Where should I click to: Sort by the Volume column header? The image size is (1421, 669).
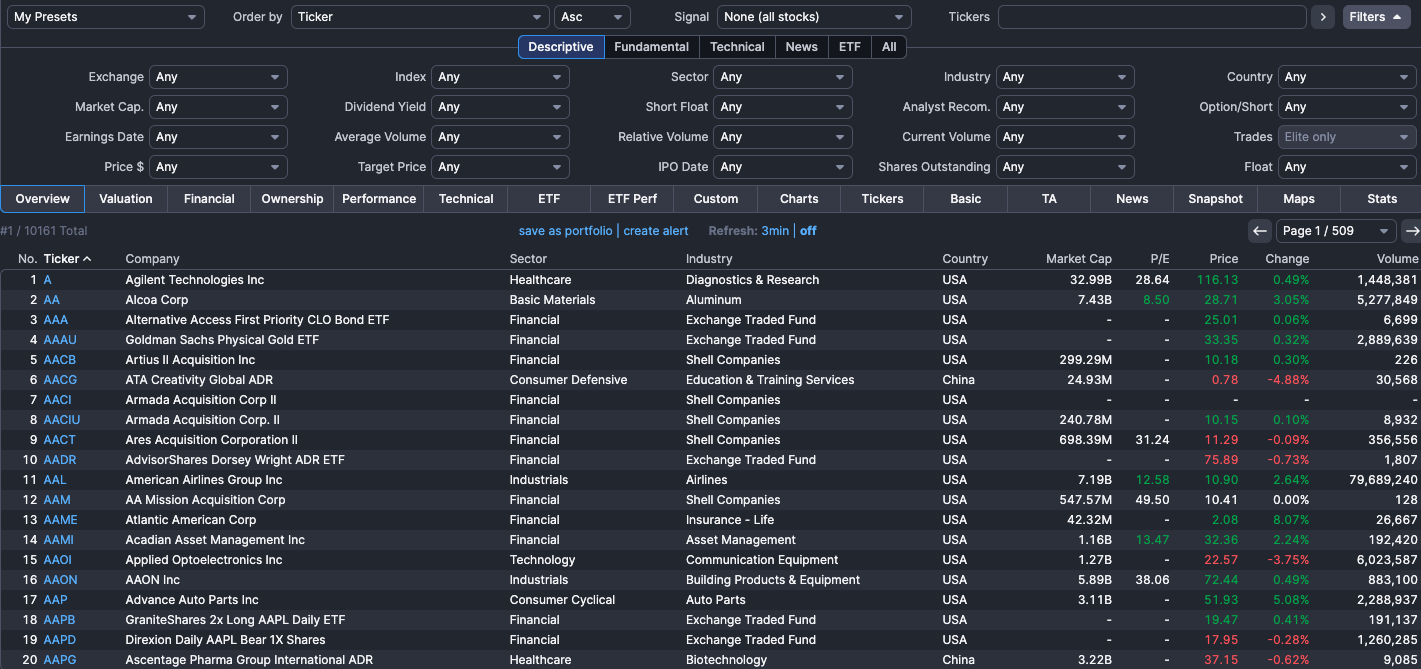pyautogui.click(x=1397, y=259)
